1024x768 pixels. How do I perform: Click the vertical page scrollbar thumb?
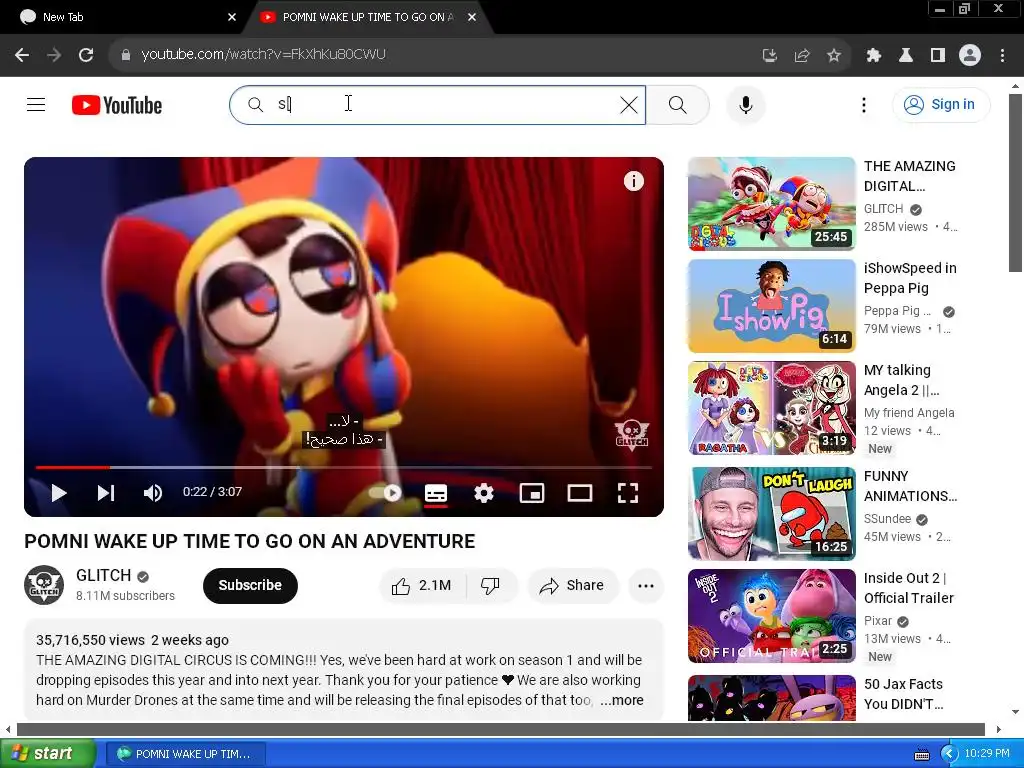[x=1015, y=183]
